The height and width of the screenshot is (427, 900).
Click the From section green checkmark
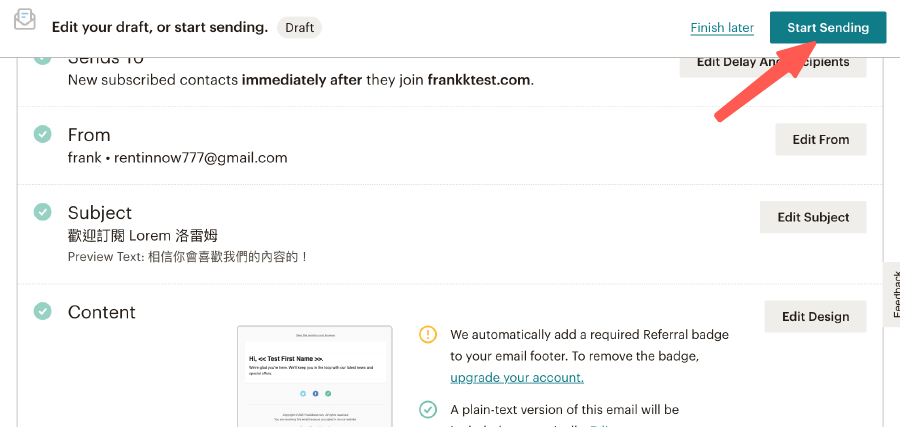click(x=43, y=134)
